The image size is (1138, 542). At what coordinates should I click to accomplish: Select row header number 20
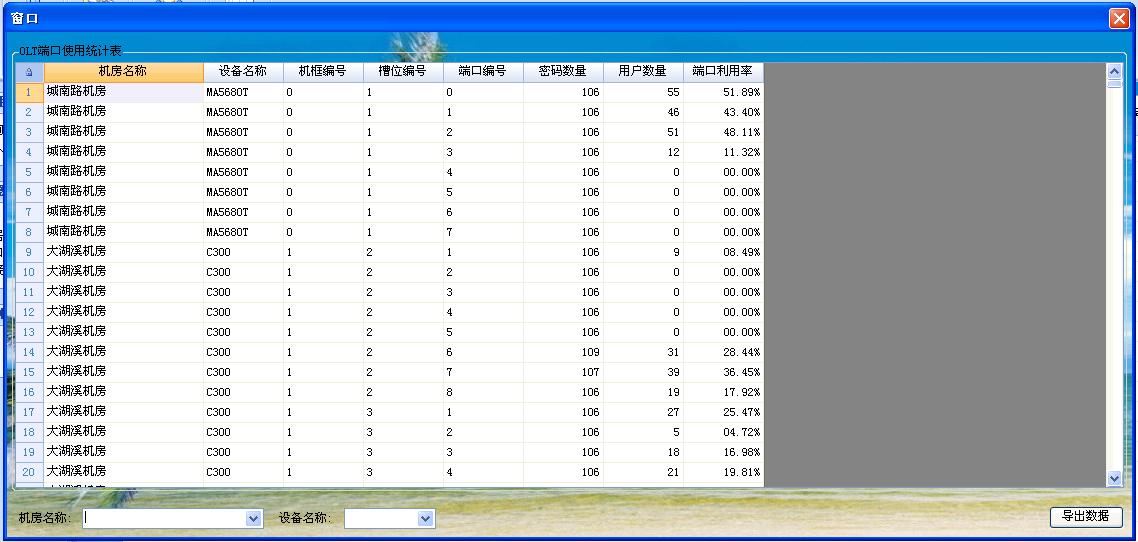pos(29,472)
